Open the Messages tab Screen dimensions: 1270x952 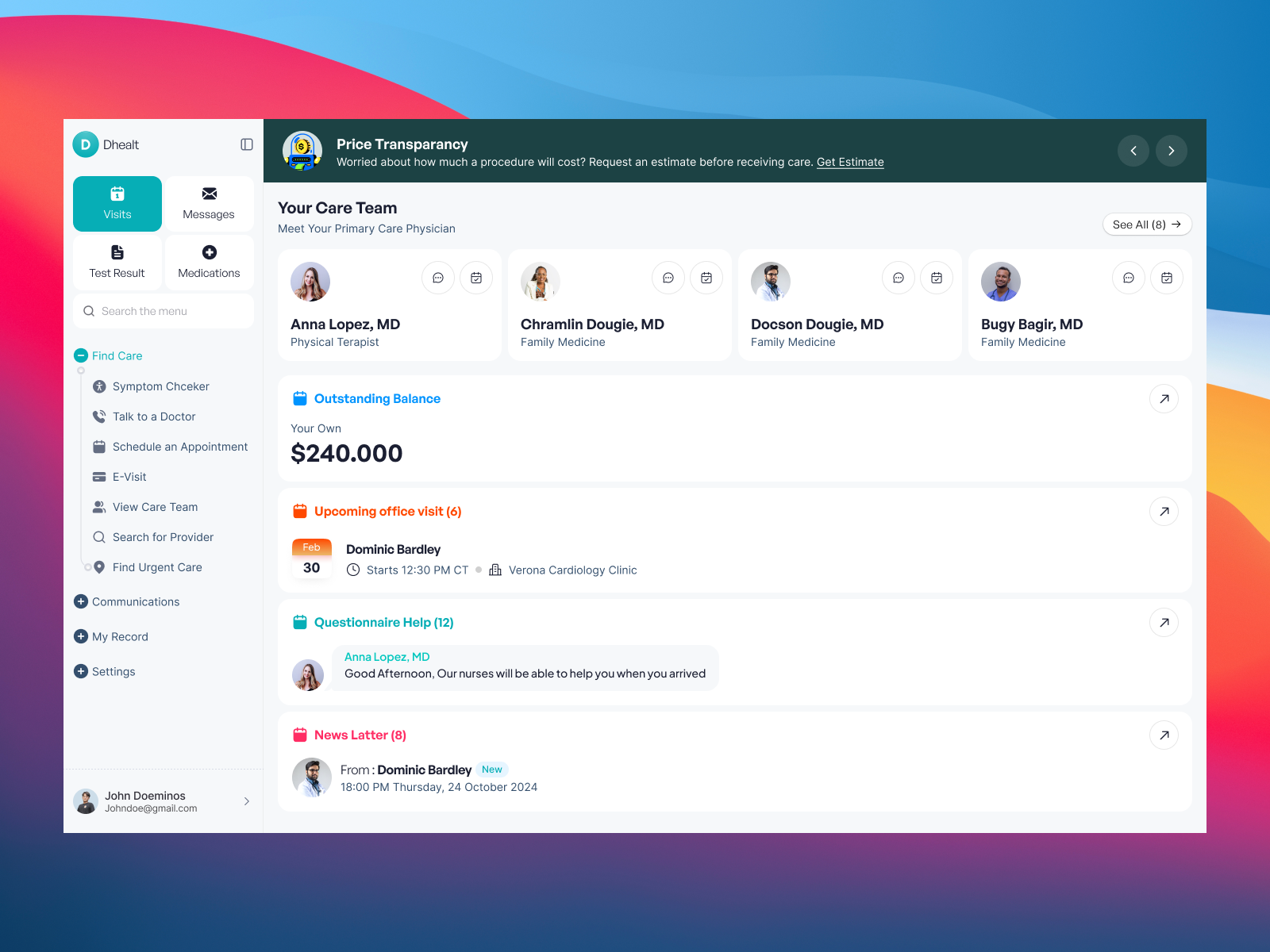coord(209,204)
